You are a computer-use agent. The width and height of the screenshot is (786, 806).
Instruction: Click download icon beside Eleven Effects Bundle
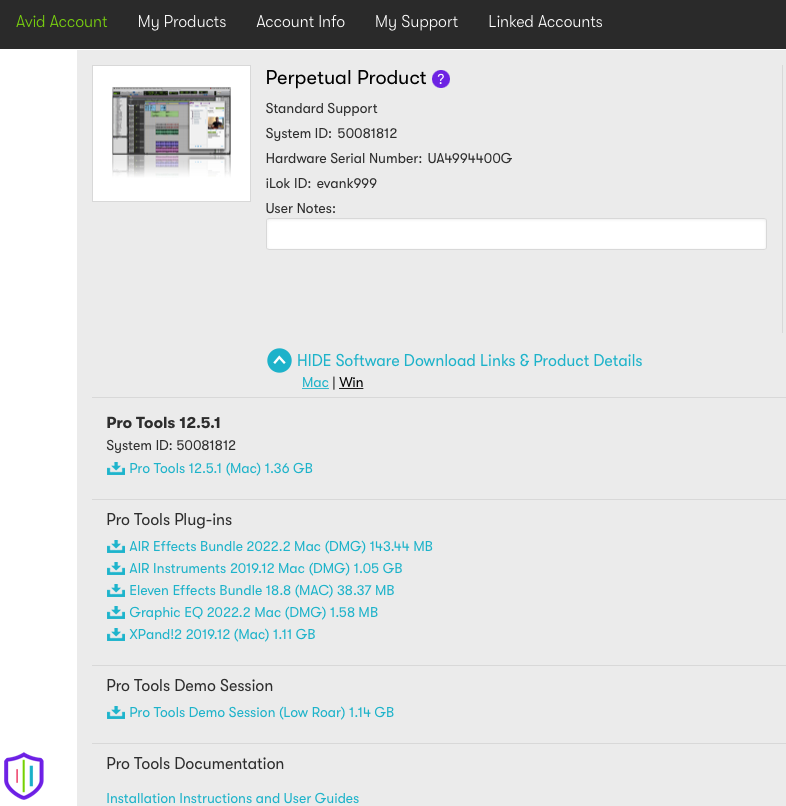pos(116,591)
